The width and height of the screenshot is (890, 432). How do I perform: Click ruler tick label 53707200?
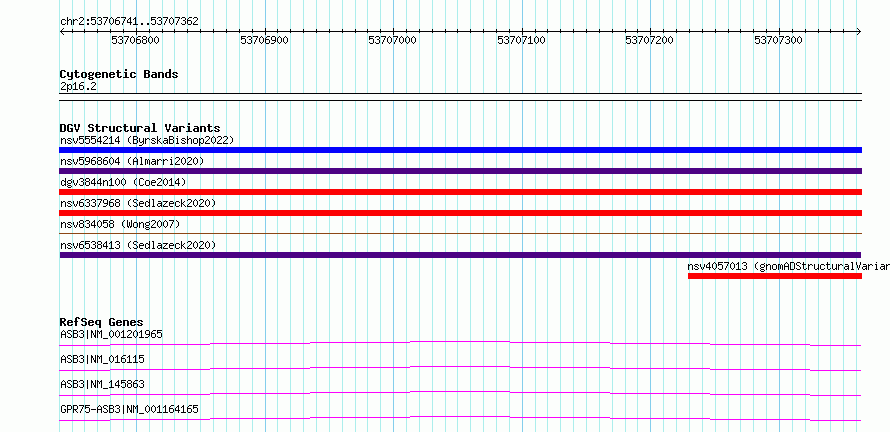649,40
